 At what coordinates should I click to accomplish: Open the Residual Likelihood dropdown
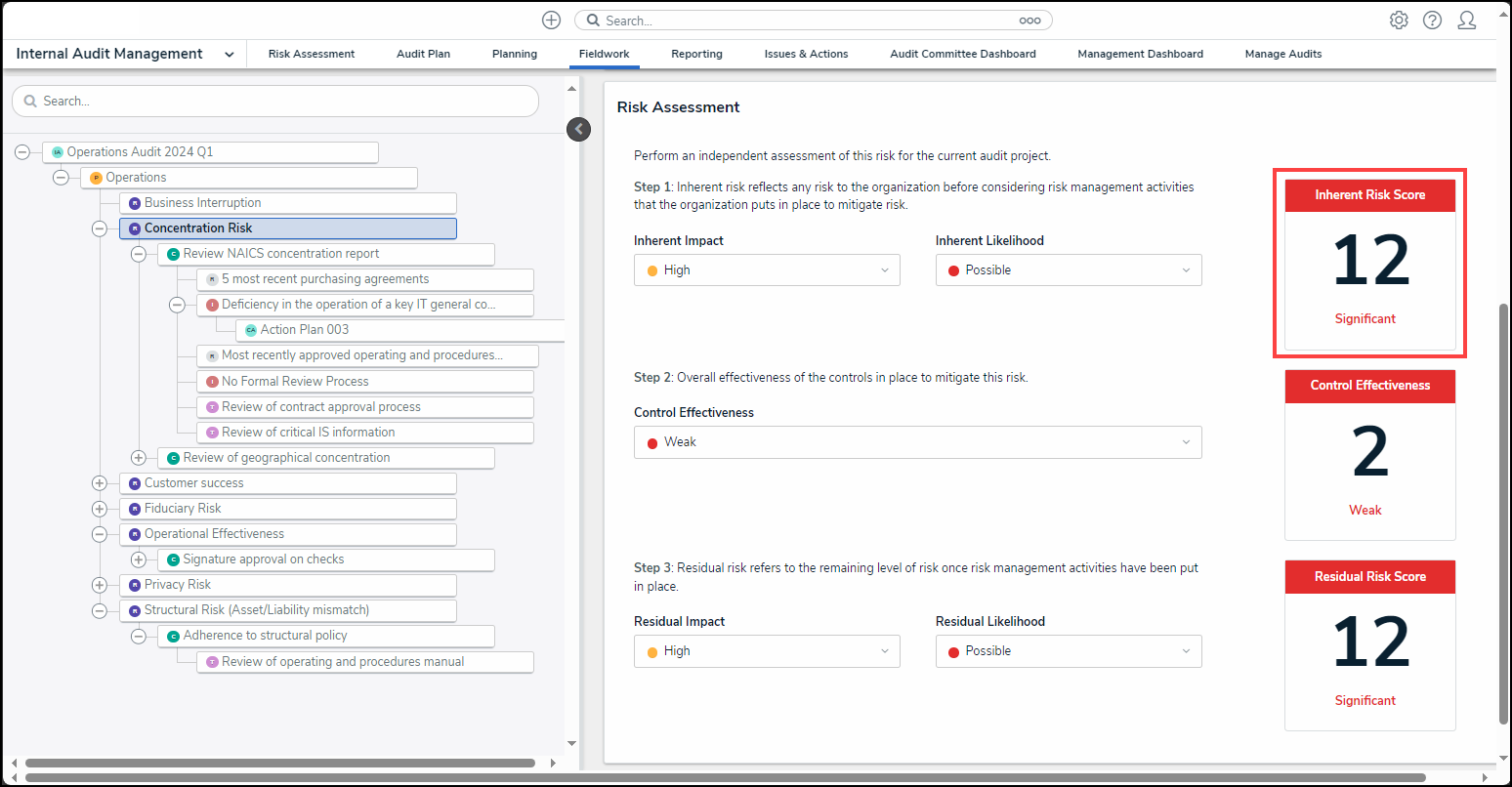point(1068,651)
